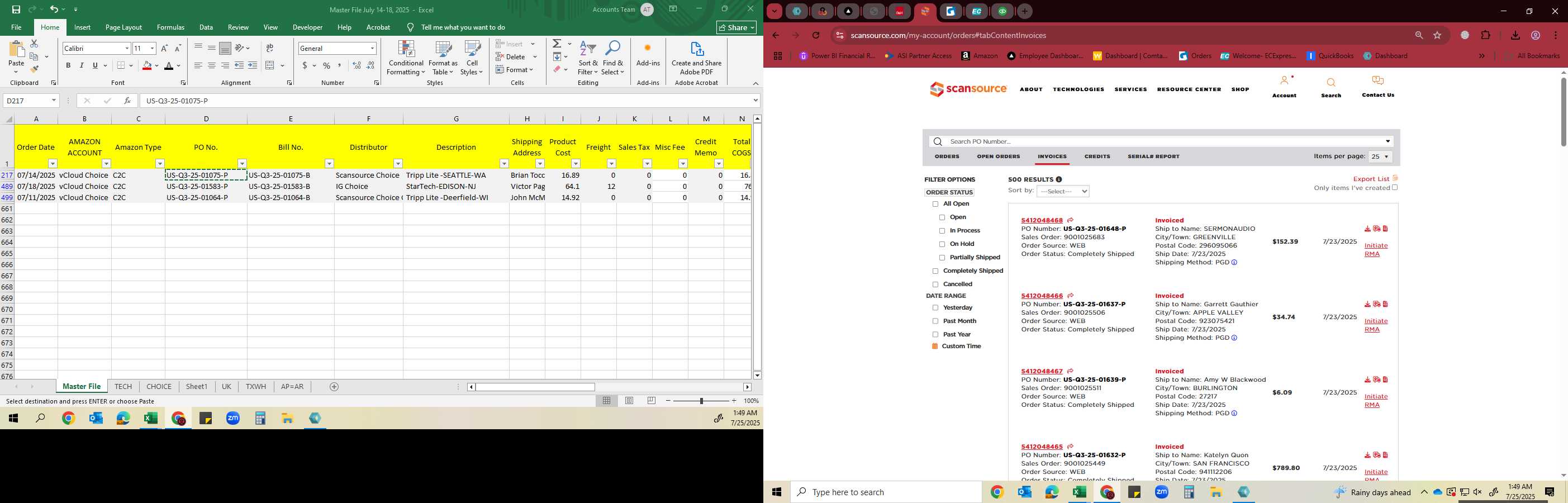
Task: Reload the ScanSource page in Chrome
Action: click(x=816, y=35)
